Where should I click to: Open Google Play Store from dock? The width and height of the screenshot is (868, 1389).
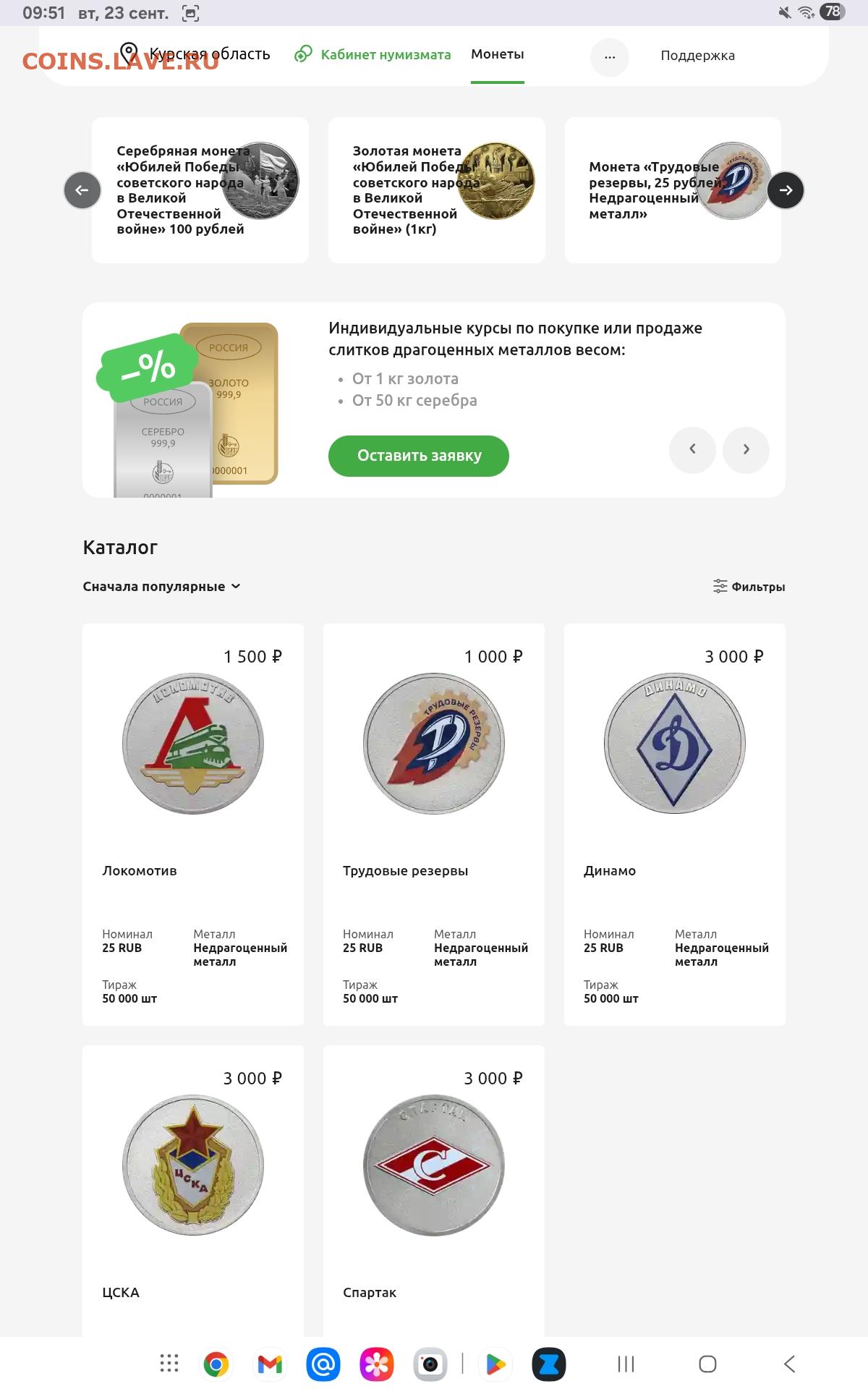click(495, 1364)
